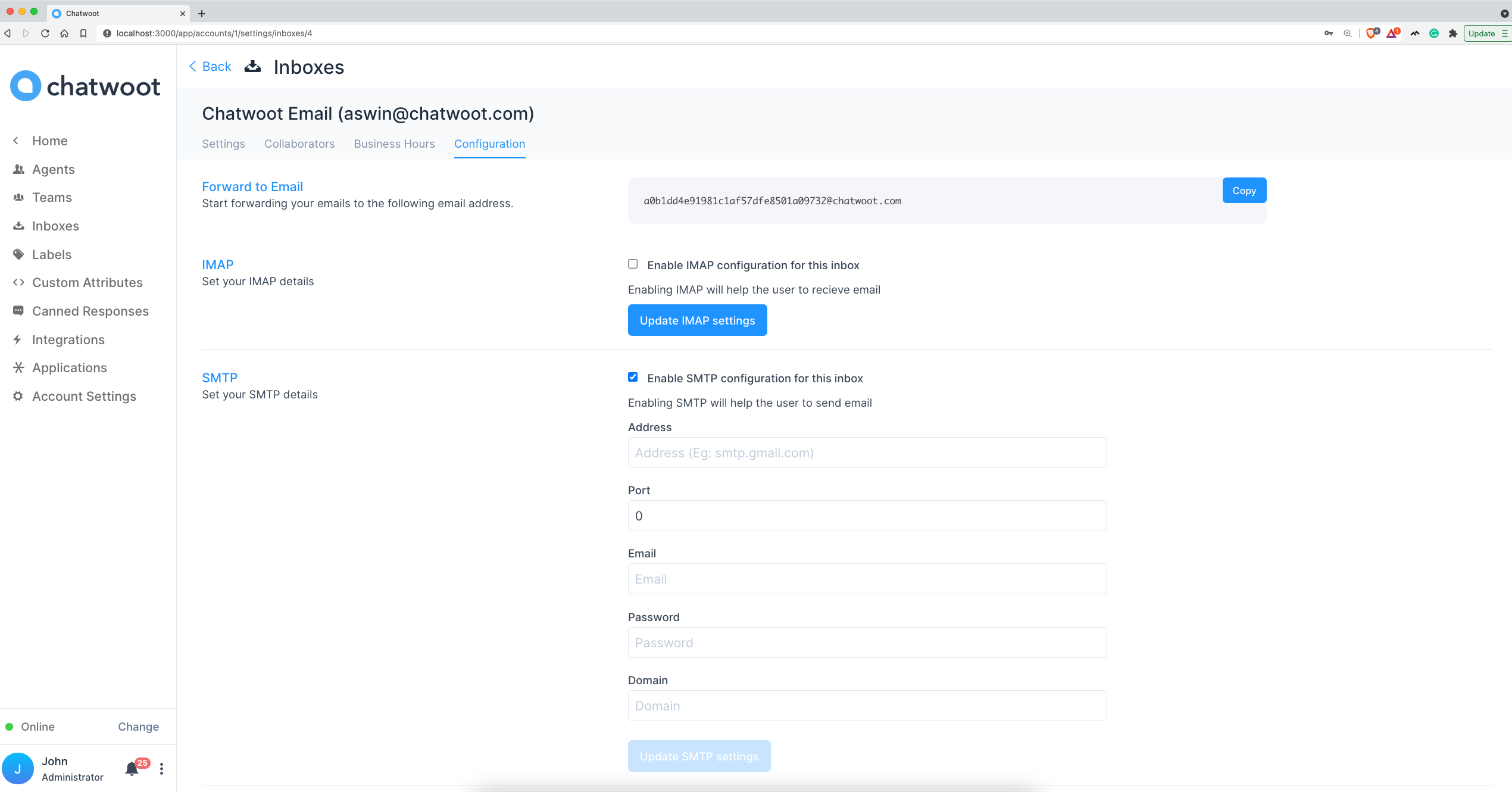Click the Inboxes header download icon
1512x792 pixels.
(252, 67)
